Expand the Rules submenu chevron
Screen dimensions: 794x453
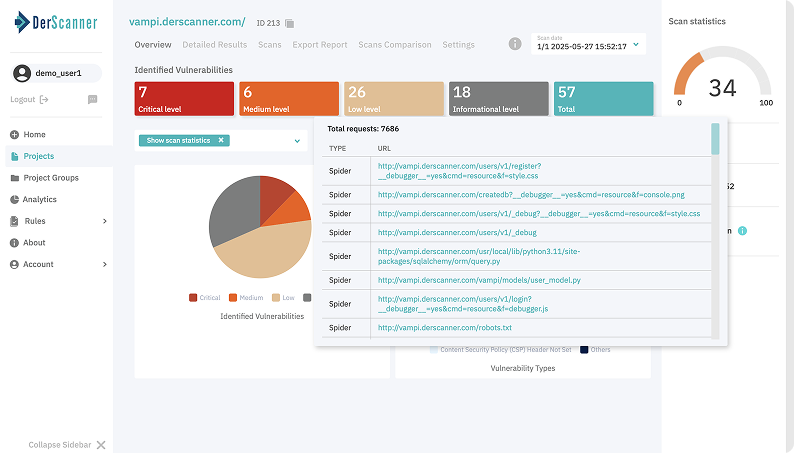click(x=105, y=221)
